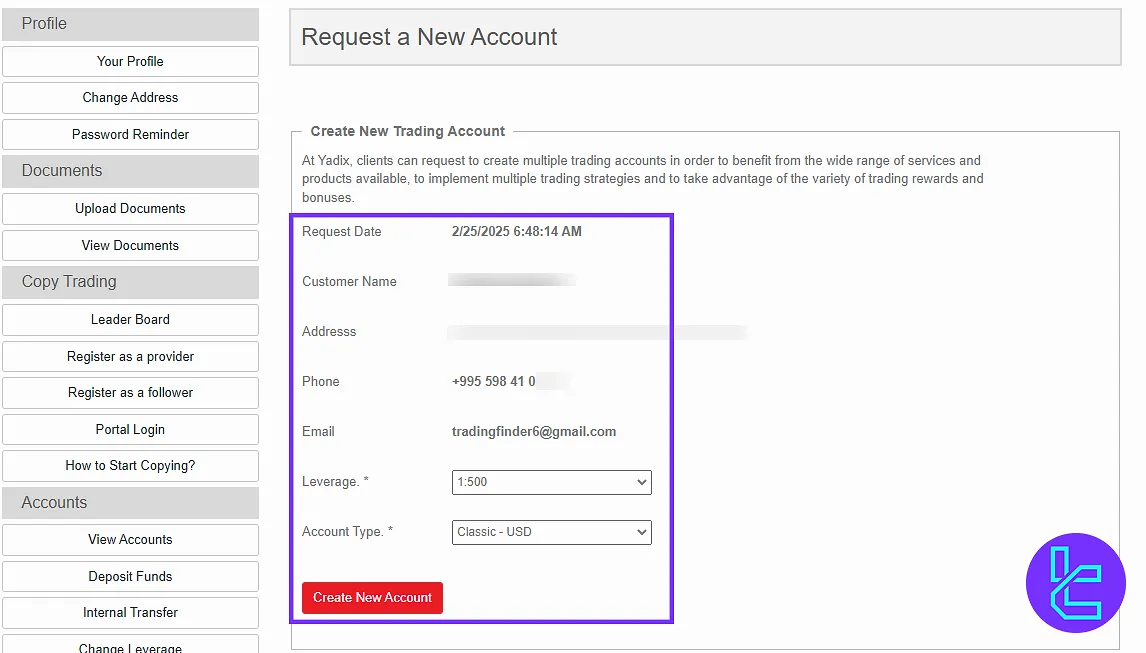Click the Addresss label
The width and height of the screenshot is (1146, 653).
pos(329,331)
